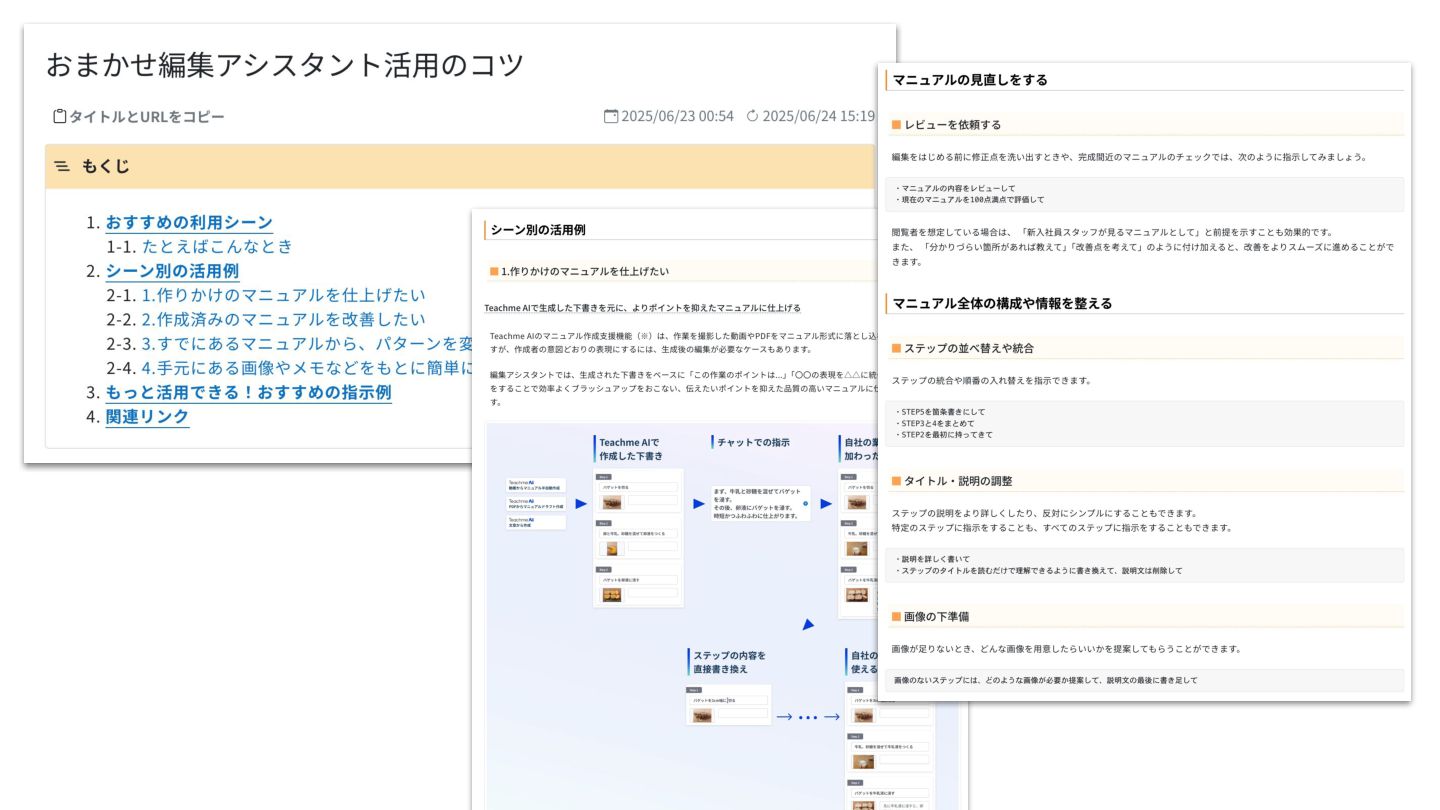
Task: Click the line ・STEP5を箇条書きにして
Action: (x=941, y=411)
